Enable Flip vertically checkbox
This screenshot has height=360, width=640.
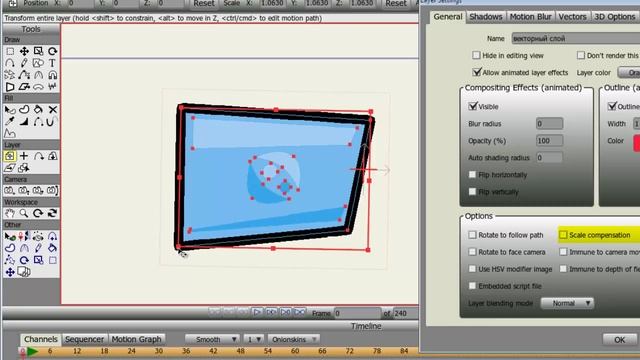tap(473, 191)
